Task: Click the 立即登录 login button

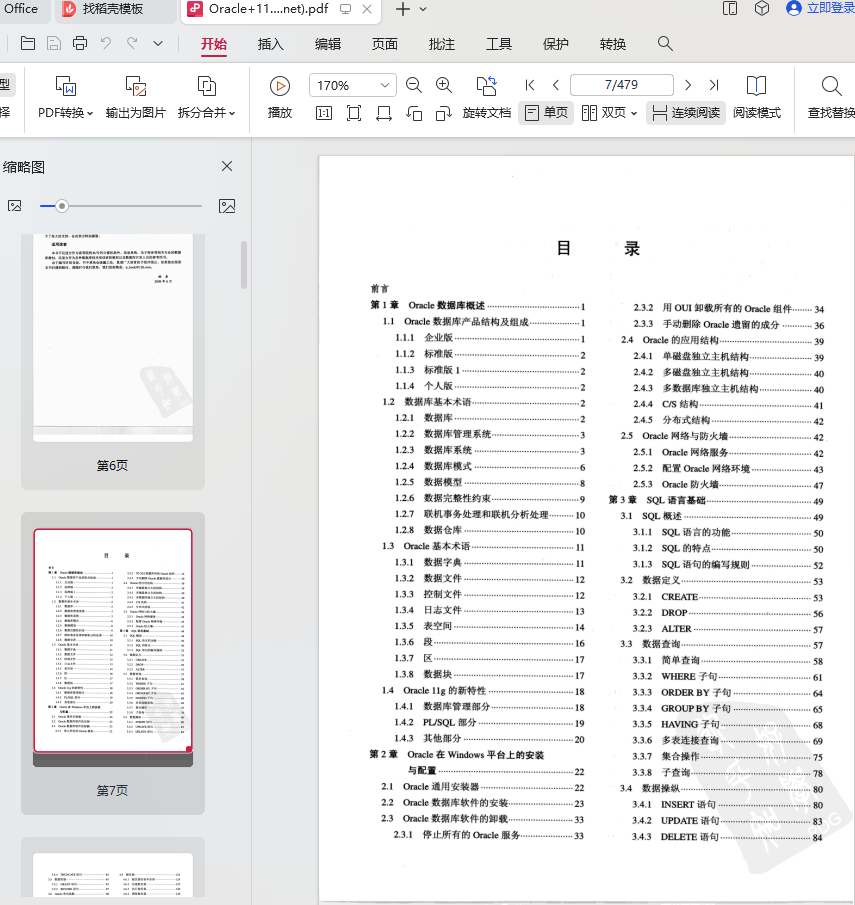Action: point(820,9)
